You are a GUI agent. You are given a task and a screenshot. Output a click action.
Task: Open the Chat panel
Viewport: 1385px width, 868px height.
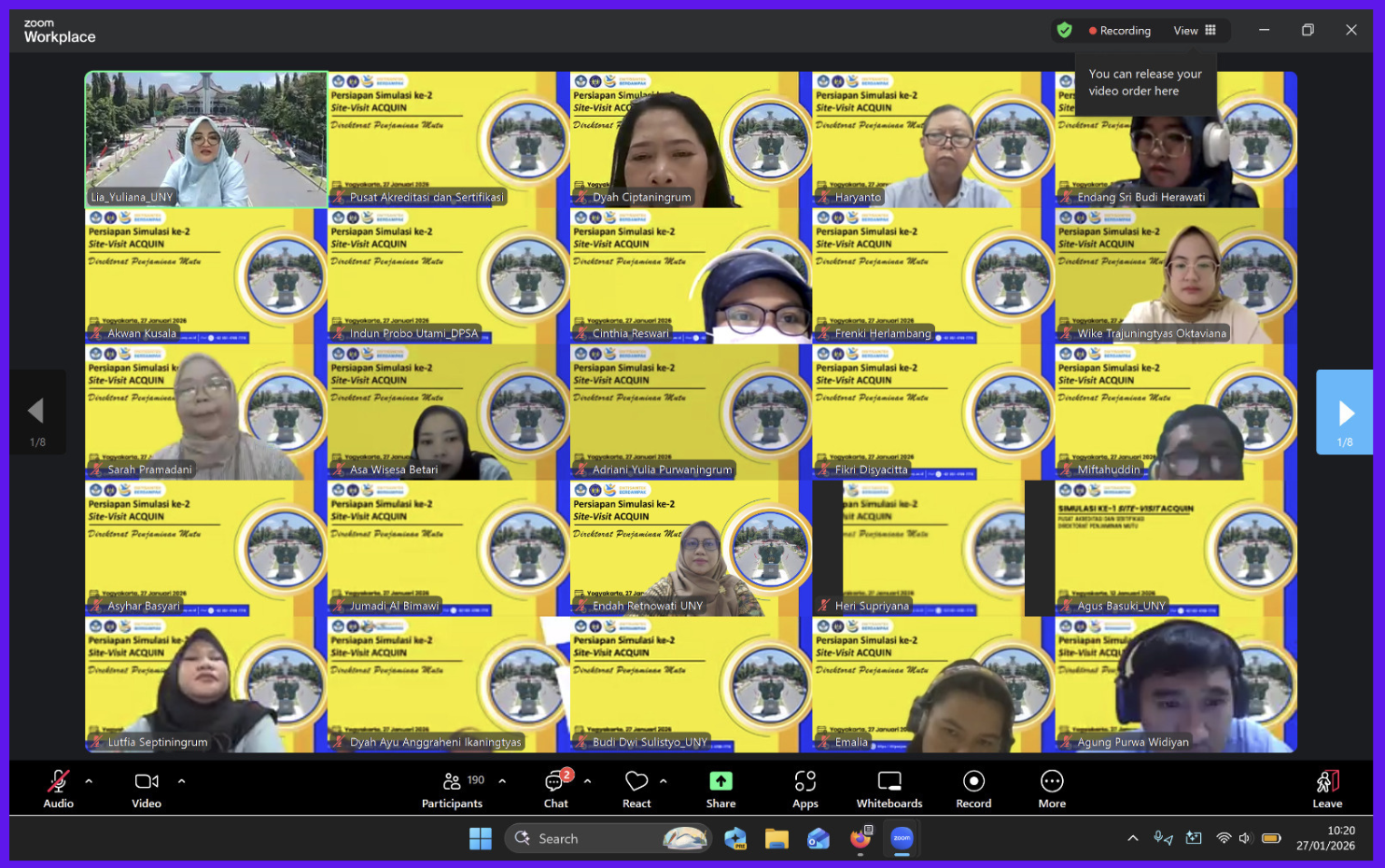pos(556,789)
